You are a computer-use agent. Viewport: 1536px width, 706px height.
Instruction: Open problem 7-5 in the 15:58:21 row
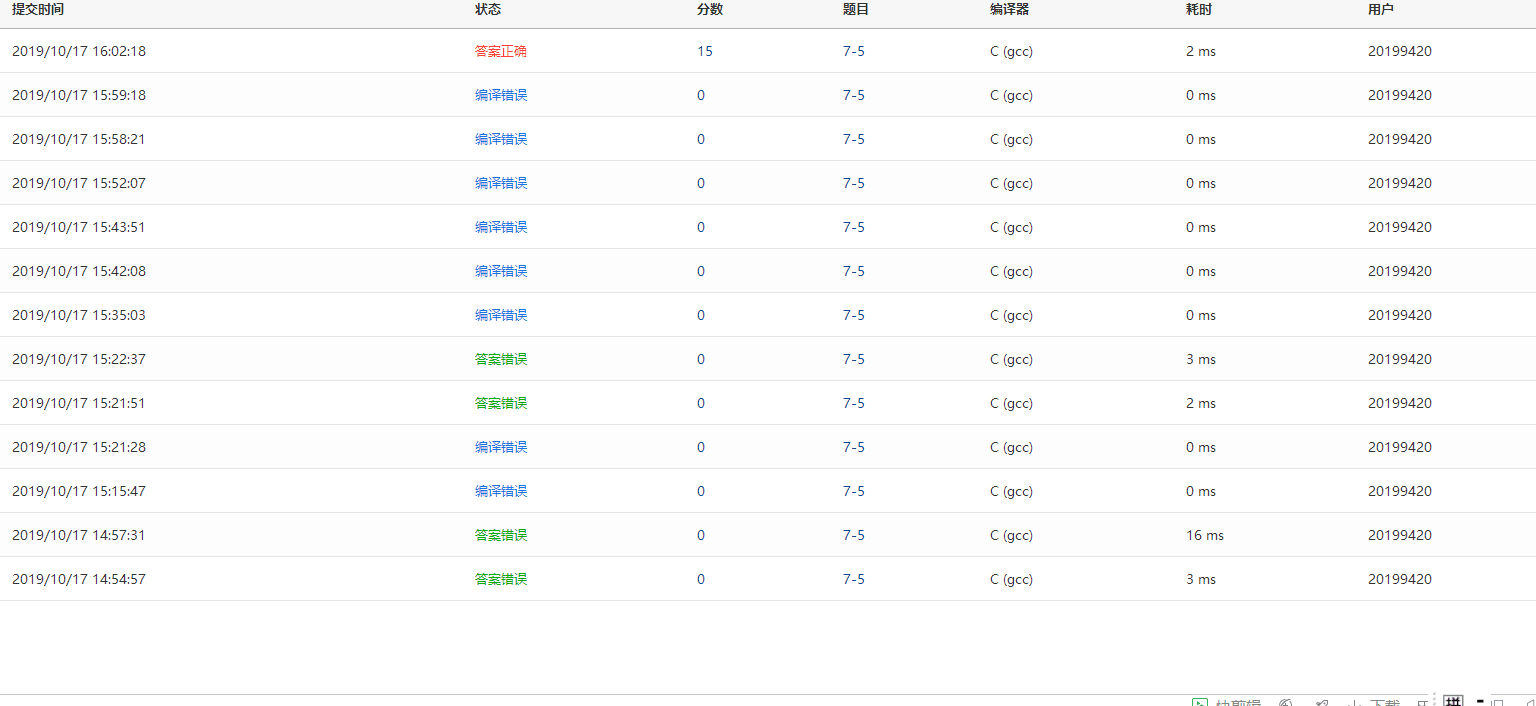point(854,139)
